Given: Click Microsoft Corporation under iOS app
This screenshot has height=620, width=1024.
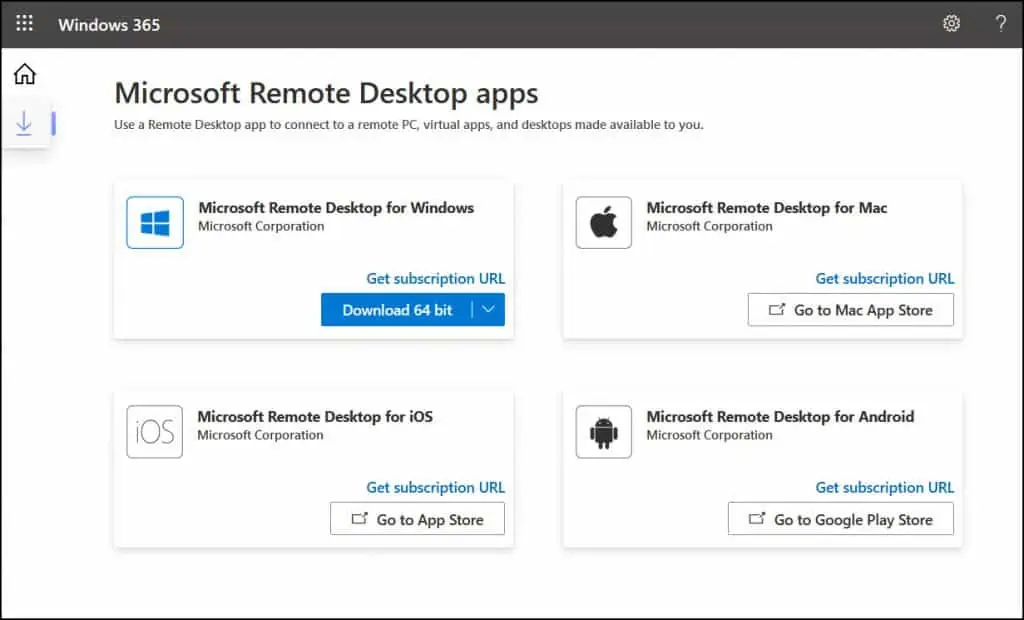Looking at the screenshot, I should click(260, 435).
